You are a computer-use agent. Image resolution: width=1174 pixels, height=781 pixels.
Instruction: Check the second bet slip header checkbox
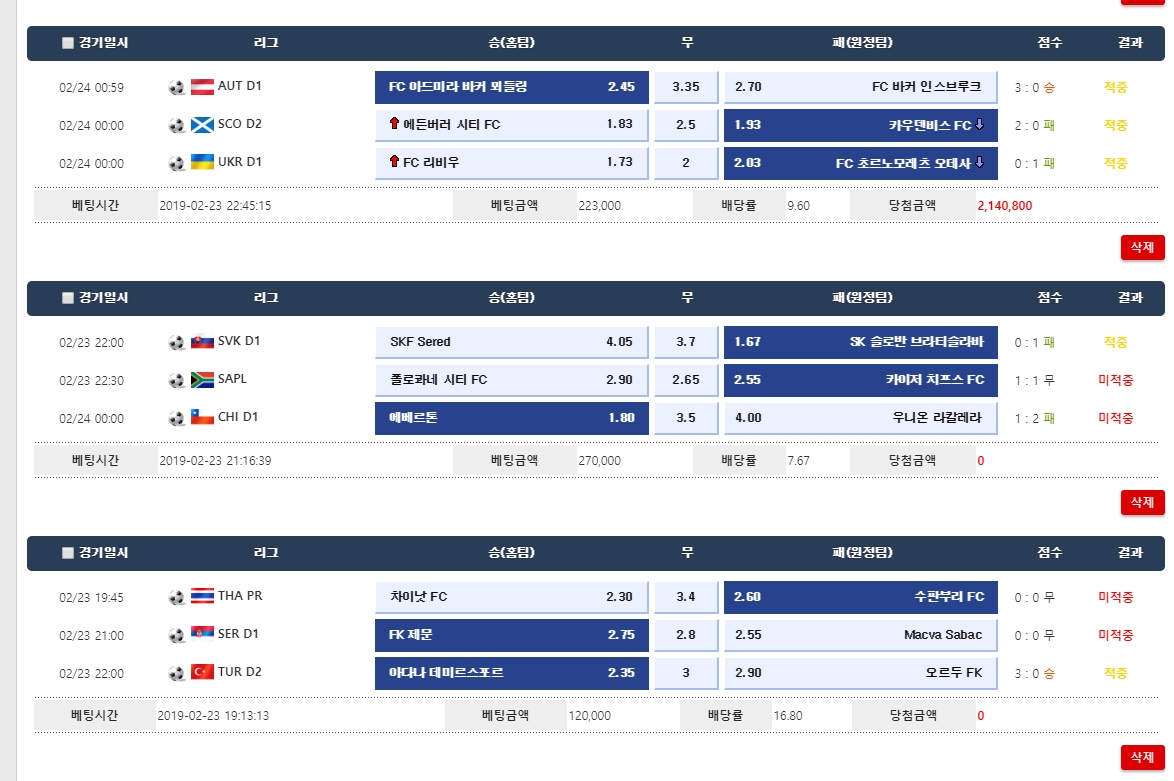point(68,298)
